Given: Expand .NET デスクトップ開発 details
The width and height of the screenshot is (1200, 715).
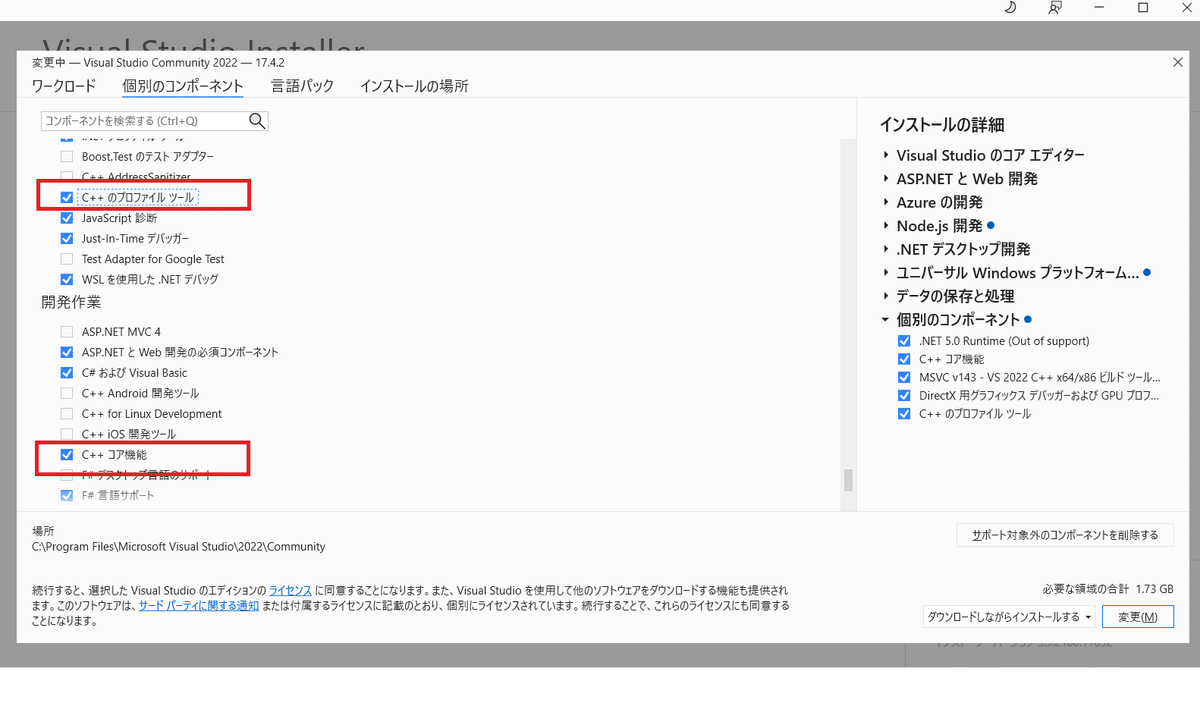Looking at the screenshot, I should coord(885,249).
